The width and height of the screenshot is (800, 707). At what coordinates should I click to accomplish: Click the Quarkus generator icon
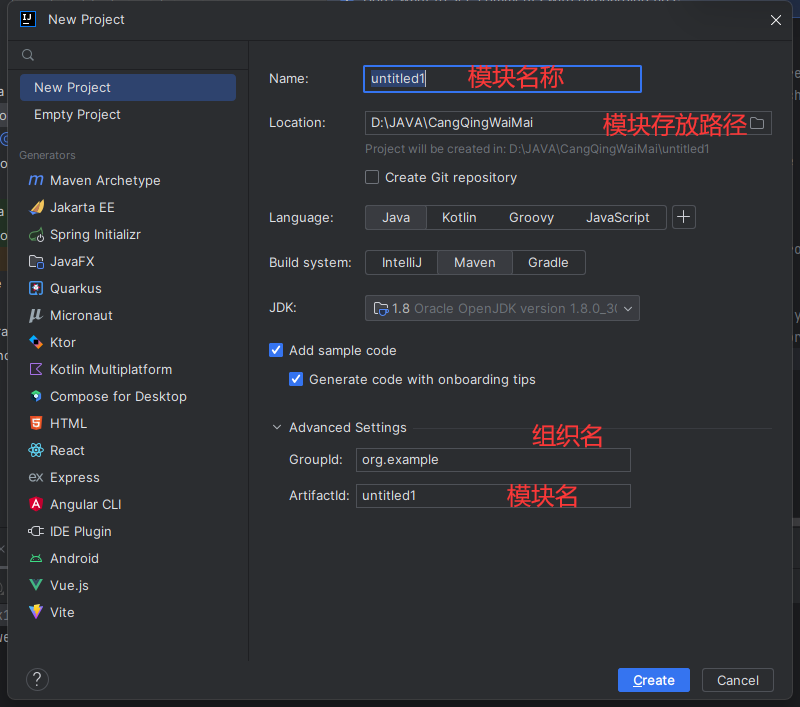[36, 288]
